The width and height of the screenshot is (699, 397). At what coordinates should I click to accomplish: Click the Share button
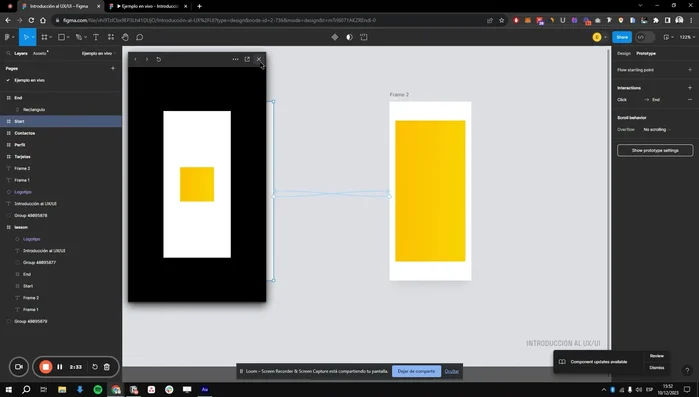tap(622, 37)
